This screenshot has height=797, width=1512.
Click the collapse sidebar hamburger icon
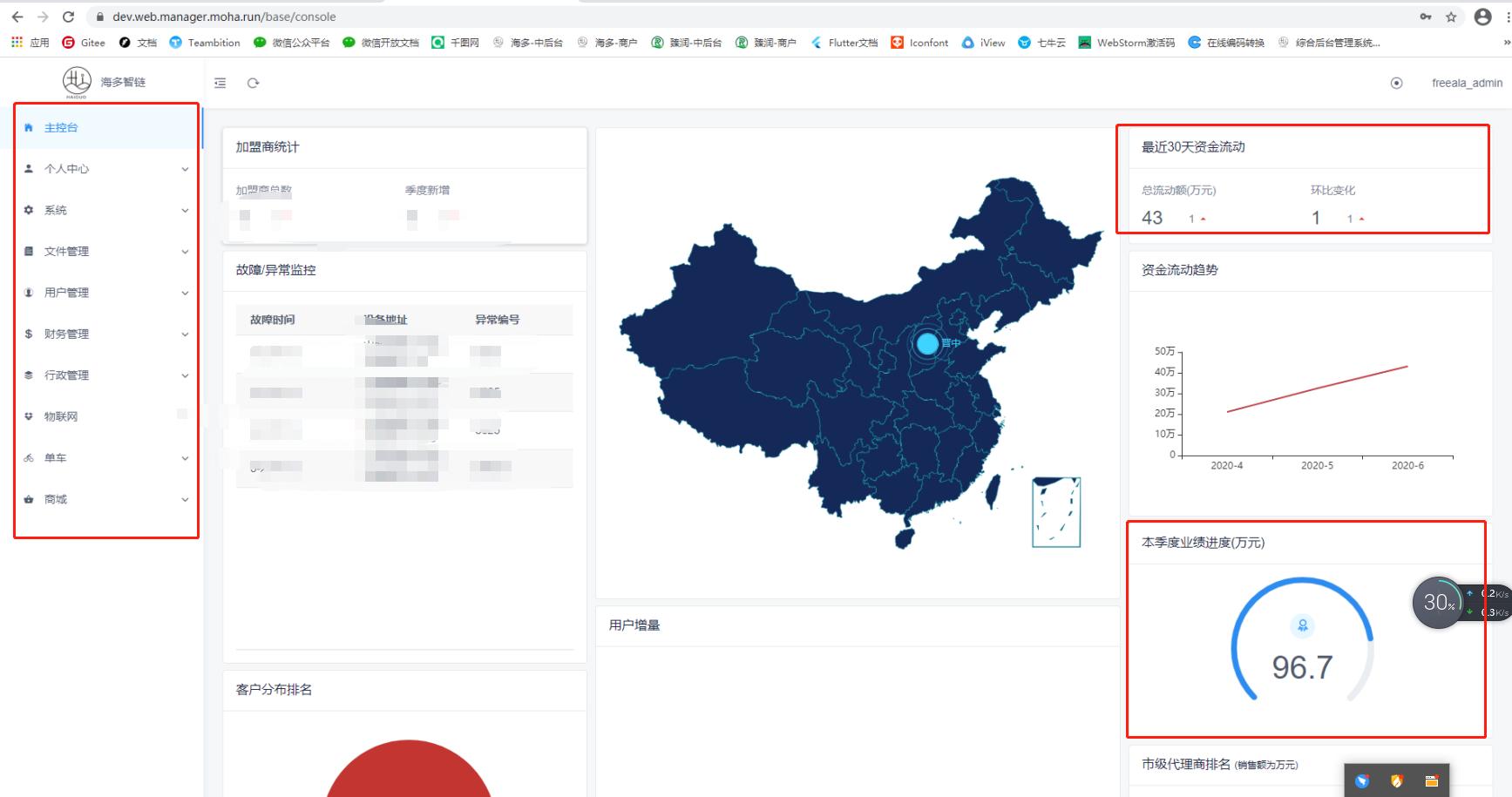[220, 83]
